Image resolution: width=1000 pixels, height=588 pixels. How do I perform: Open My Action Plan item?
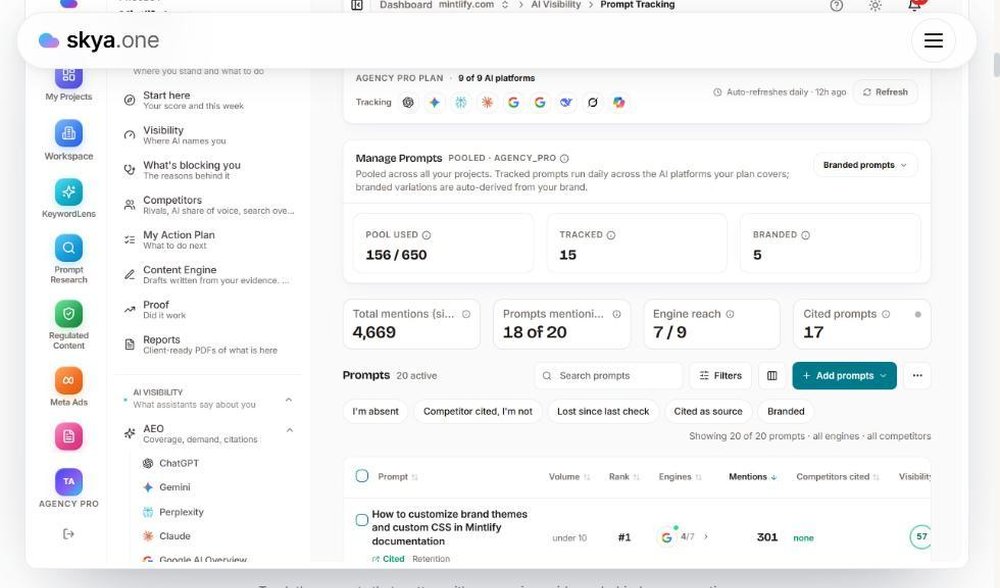click(210, 240)
